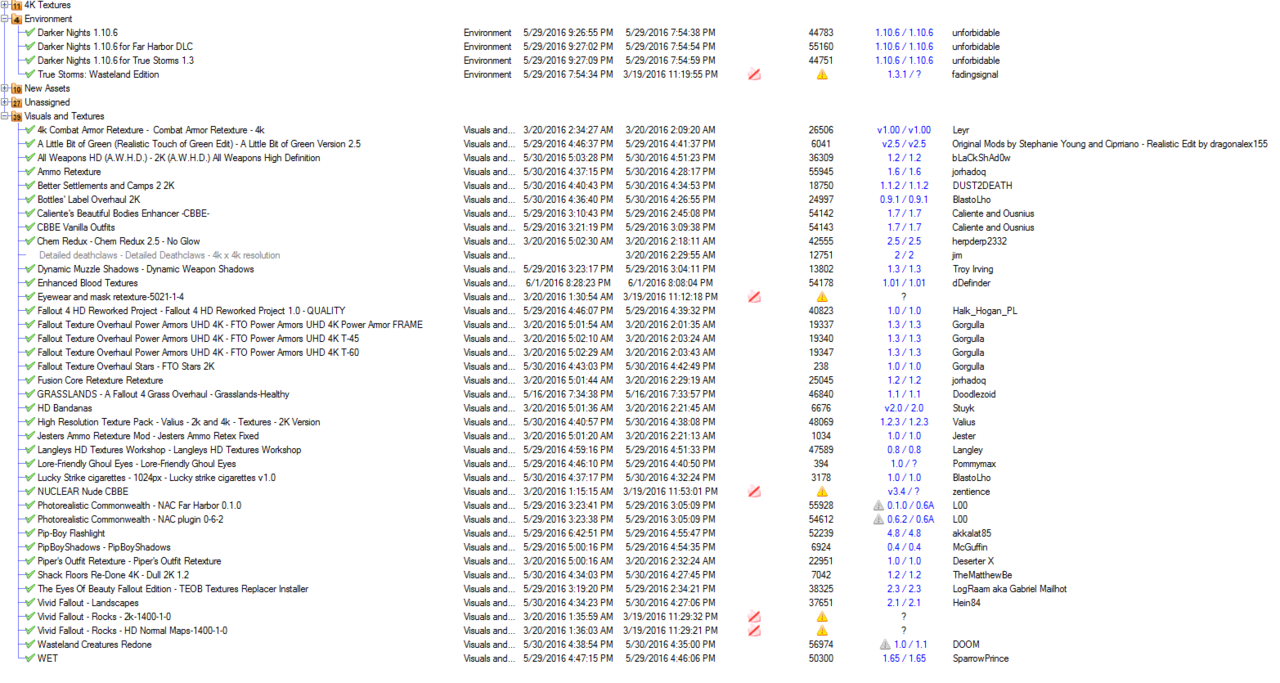Collapse the Environment category
The height and width of the screenshot is (683, 1280).
point(5,19)
